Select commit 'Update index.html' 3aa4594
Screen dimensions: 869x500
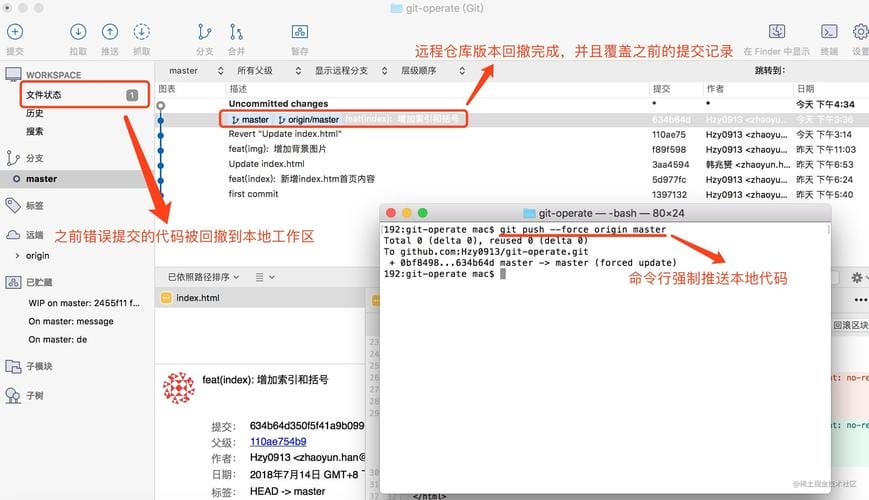pyautogui.click(x=512, y=164)
